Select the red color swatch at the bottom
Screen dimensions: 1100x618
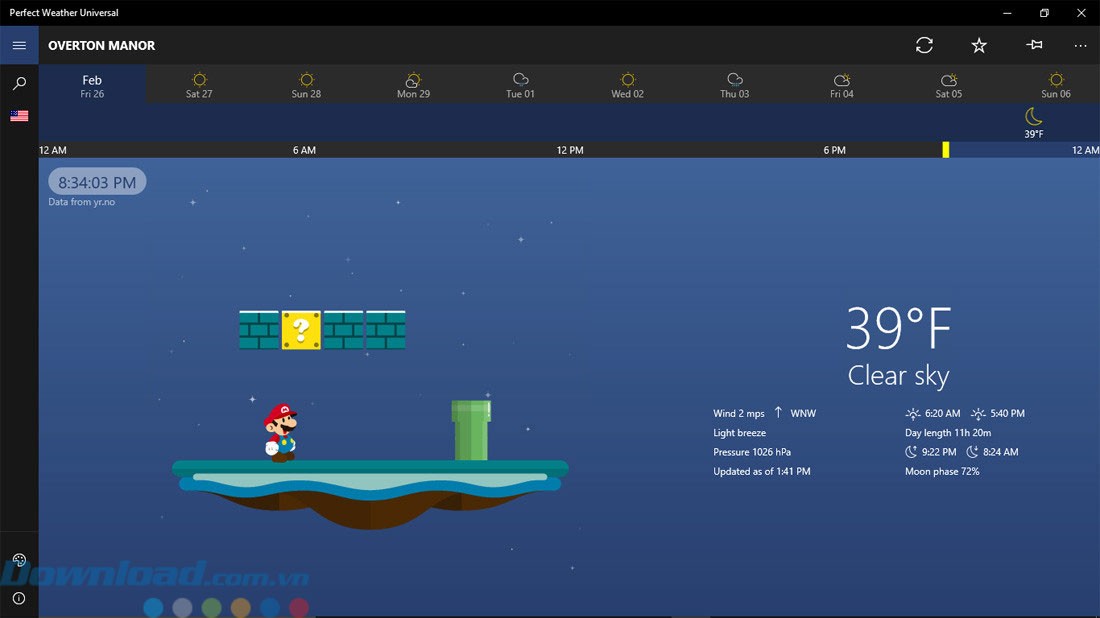[x=298, y=607]
